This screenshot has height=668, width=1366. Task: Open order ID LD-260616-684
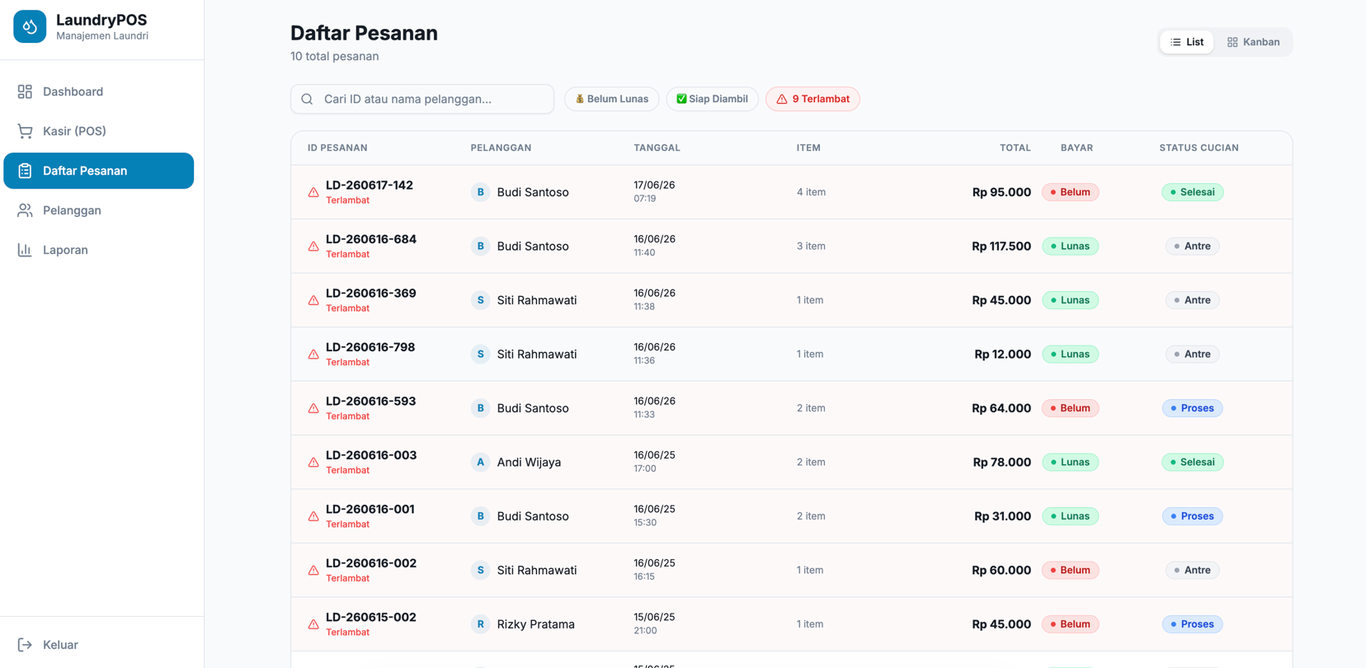pos(371,239)
